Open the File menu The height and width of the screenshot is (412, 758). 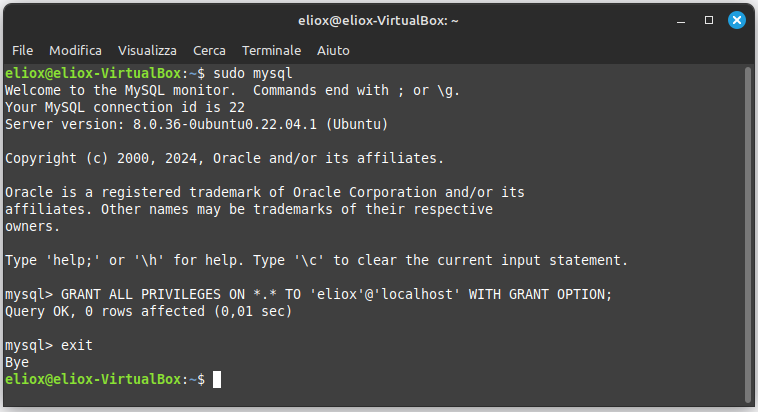[x=22, y=50]
